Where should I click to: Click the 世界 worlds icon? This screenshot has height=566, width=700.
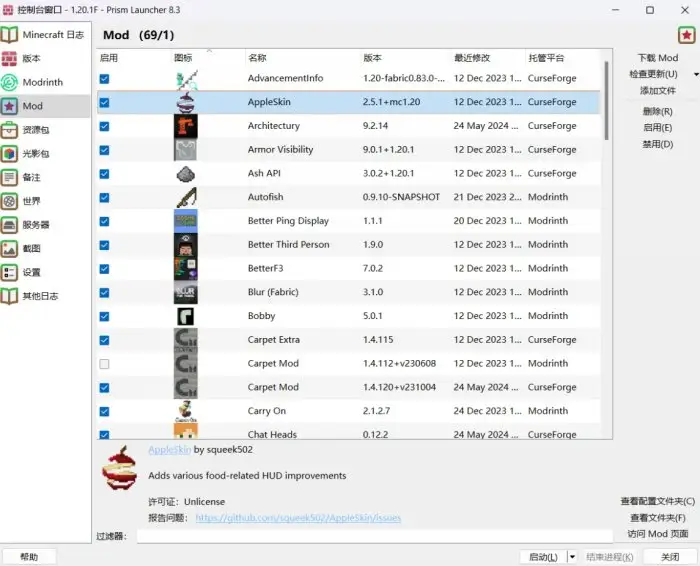pos(10,200)
